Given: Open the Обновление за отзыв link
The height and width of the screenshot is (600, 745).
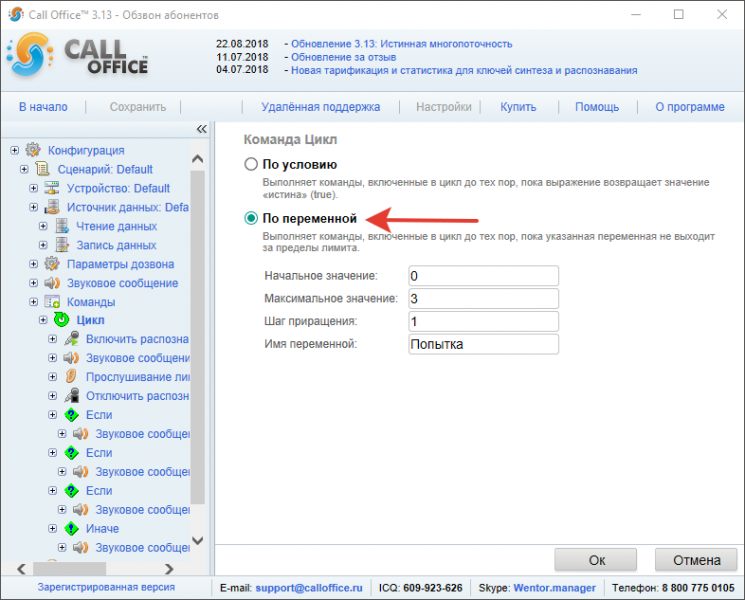Looking at the screenshot, I should 344,57.
